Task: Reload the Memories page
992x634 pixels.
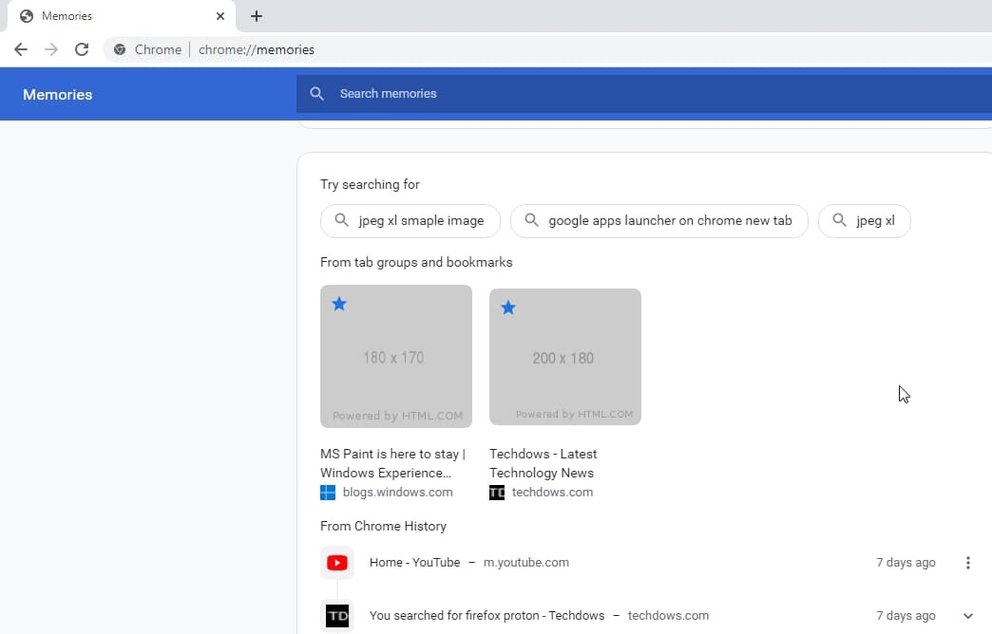Action: (x=82, y=49)
